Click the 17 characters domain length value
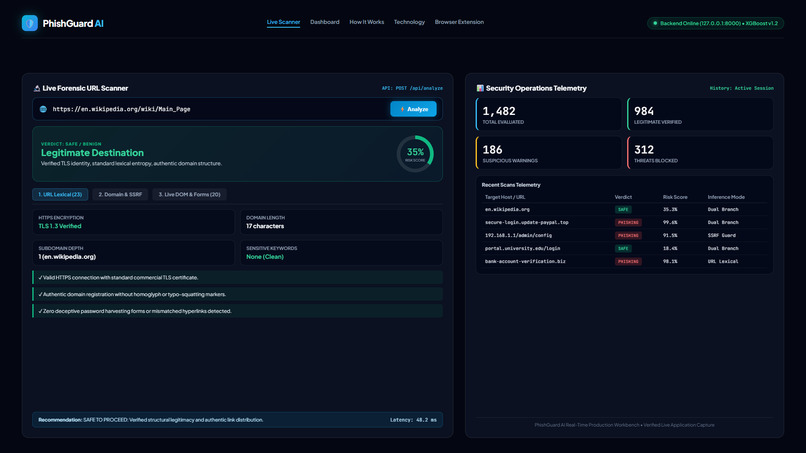Screen dimensions: 806x453 [x=265, y=226]
